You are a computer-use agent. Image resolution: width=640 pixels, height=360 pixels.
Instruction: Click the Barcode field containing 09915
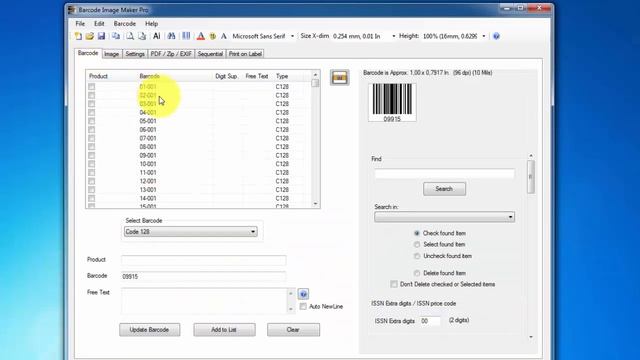point(203,276)
